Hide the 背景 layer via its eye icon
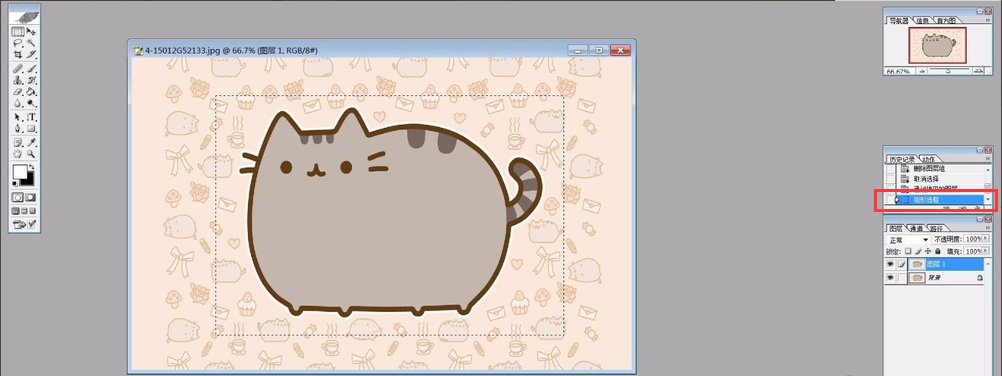Image resolution: width=1002 pixels, height=376 pixels. (890, 278)
